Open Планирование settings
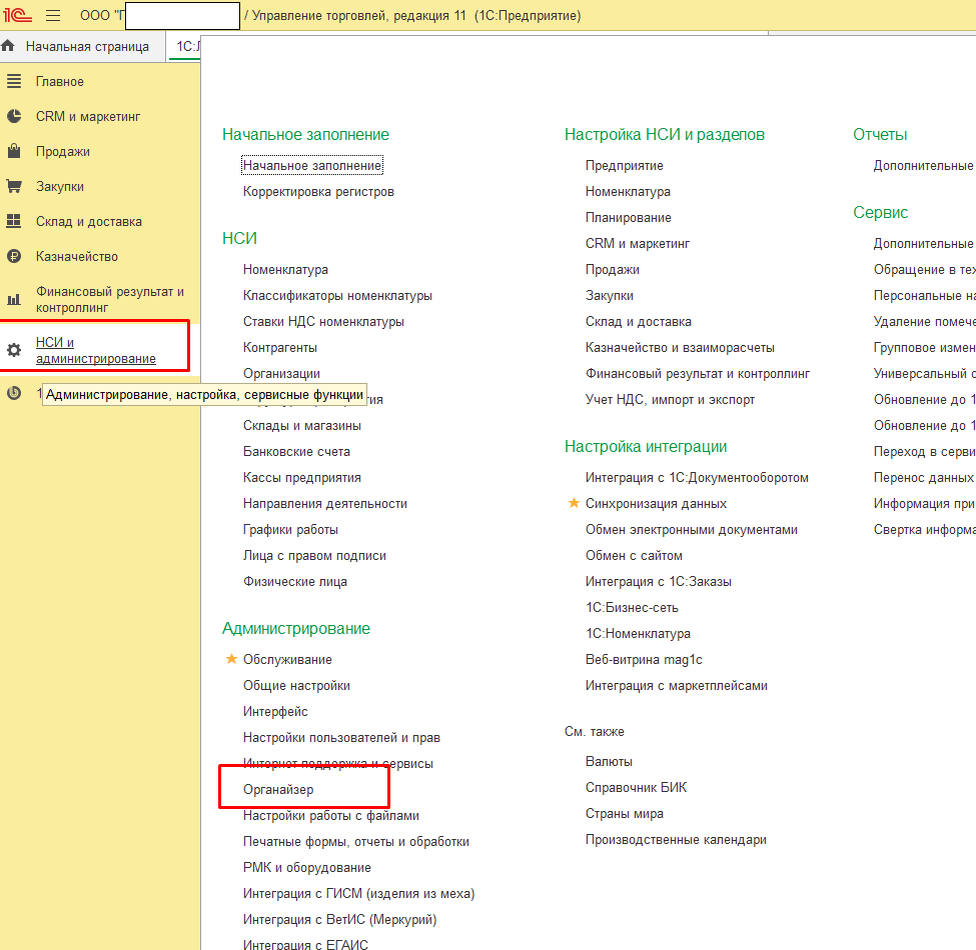 [x=628, y=218]
